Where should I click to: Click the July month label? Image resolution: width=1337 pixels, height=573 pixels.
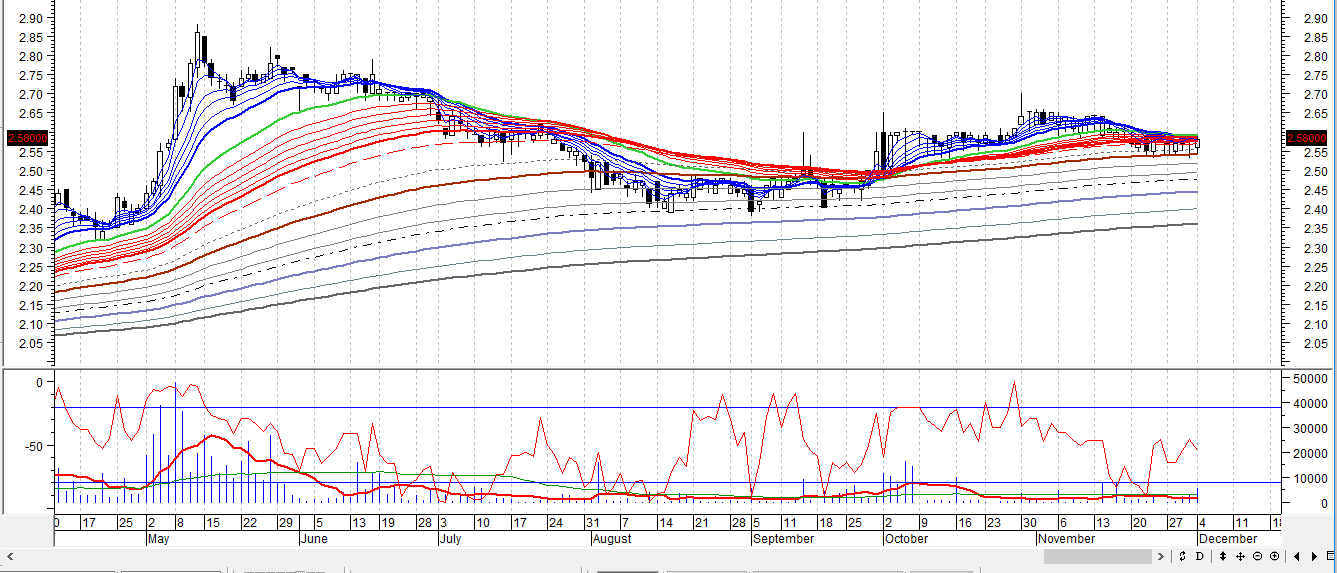453,538
